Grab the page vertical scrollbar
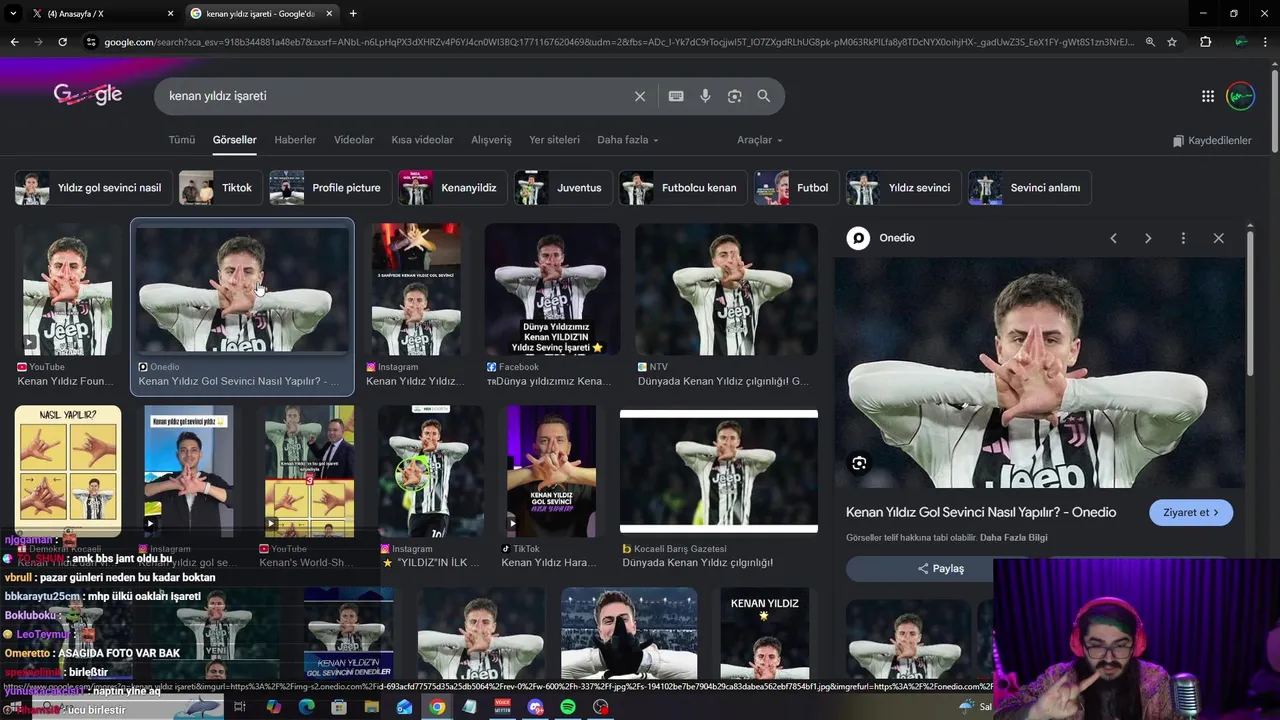 coord(1274,110)
